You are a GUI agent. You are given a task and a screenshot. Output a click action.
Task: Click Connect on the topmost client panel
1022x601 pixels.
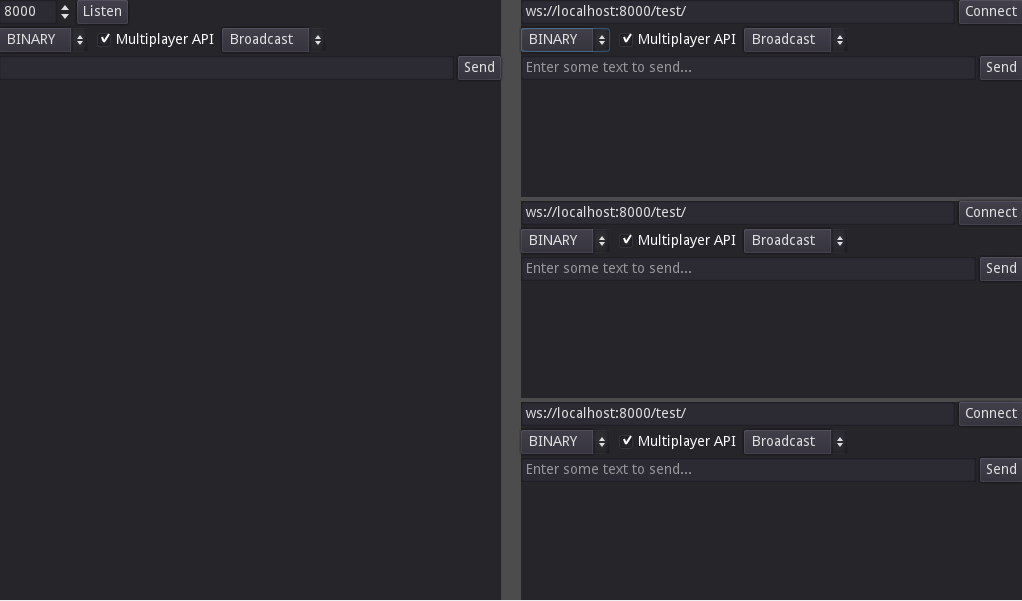coord(990,11)
